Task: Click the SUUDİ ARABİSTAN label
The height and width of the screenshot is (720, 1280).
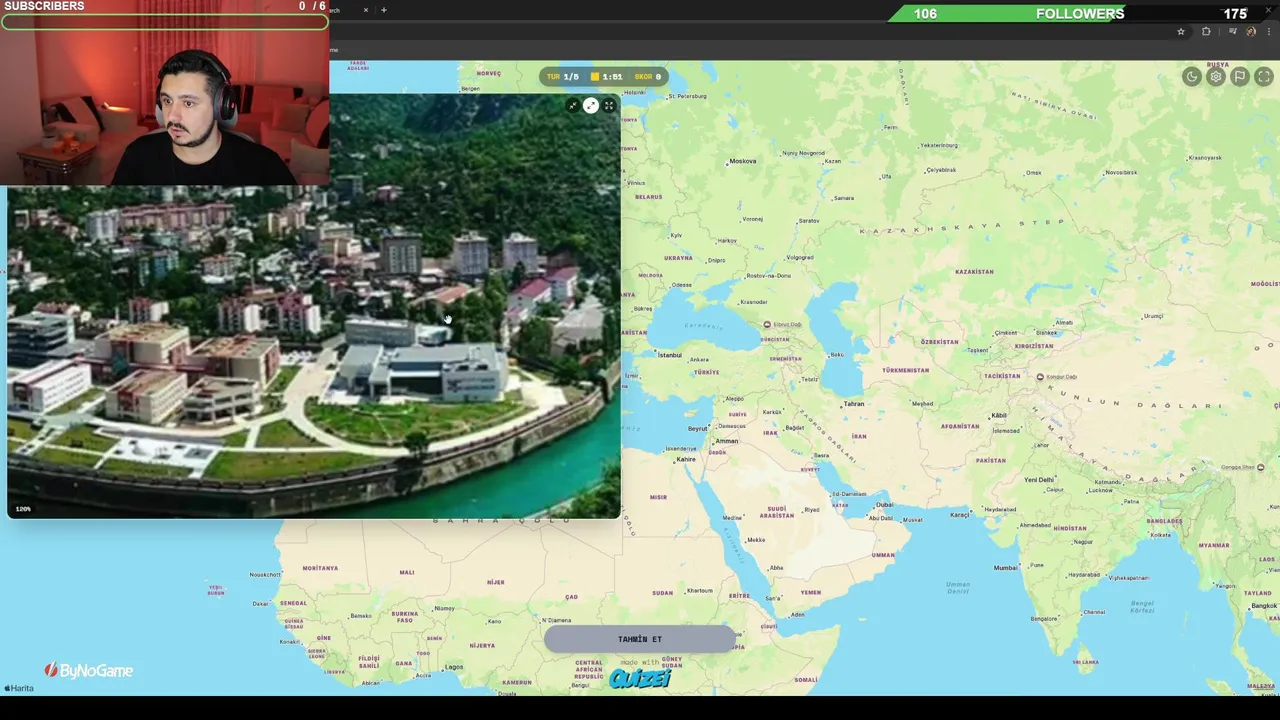Action: click(777, 511)
